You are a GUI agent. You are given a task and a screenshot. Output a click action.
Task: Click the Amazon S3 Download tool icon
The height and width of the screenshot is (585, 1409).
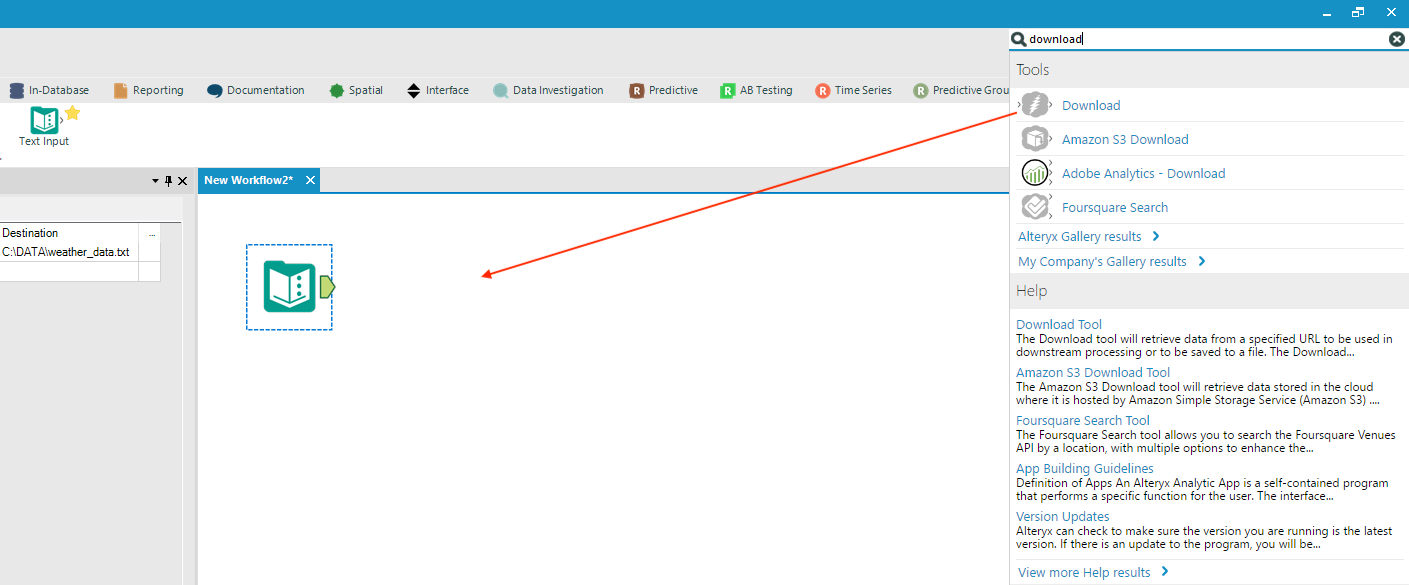pyautogui.click(x=1035, y=139)
